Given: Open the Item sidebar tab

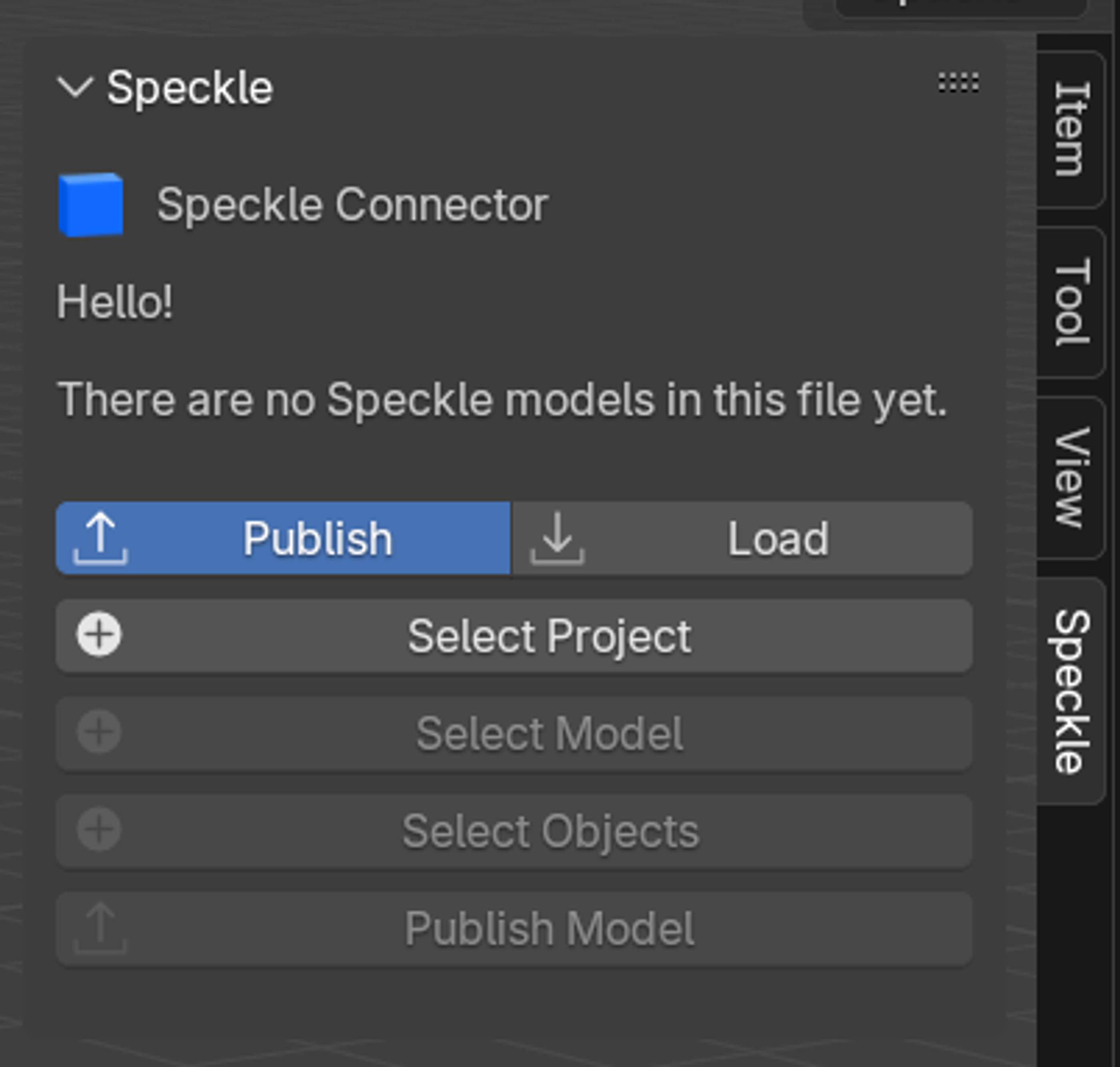Looking at the screenshot, I should coord(1070,130).
